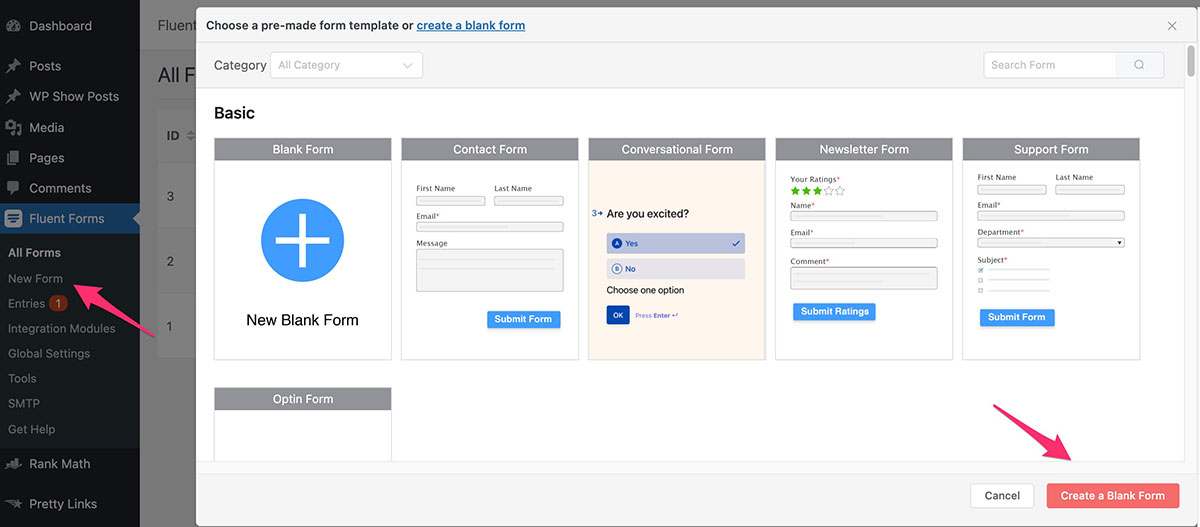The image size is (1200, 527).
Task: Open Pretty Links menu
Action: point(63,504)
